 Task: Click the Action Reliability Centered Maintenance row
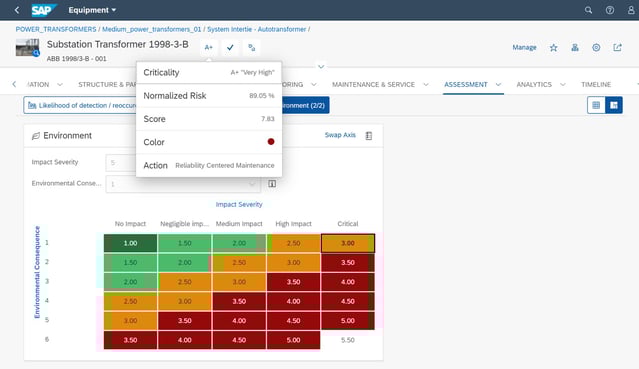coord(209,166)
